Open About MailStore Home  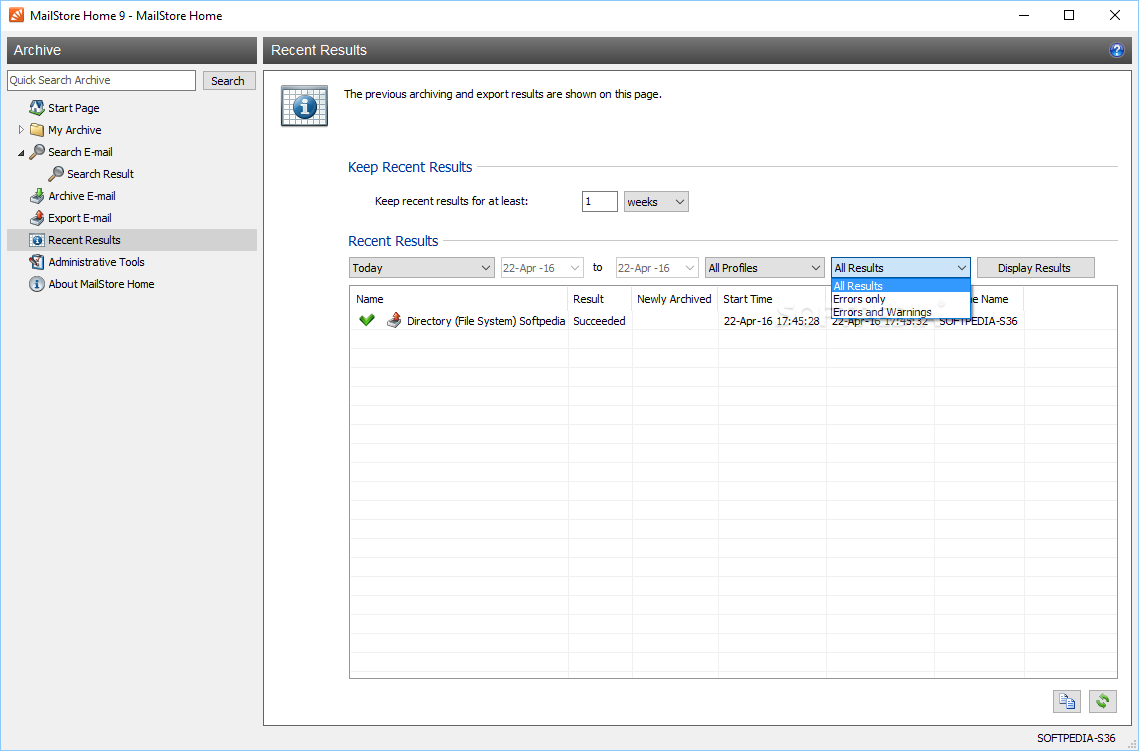tap(101, 284)
